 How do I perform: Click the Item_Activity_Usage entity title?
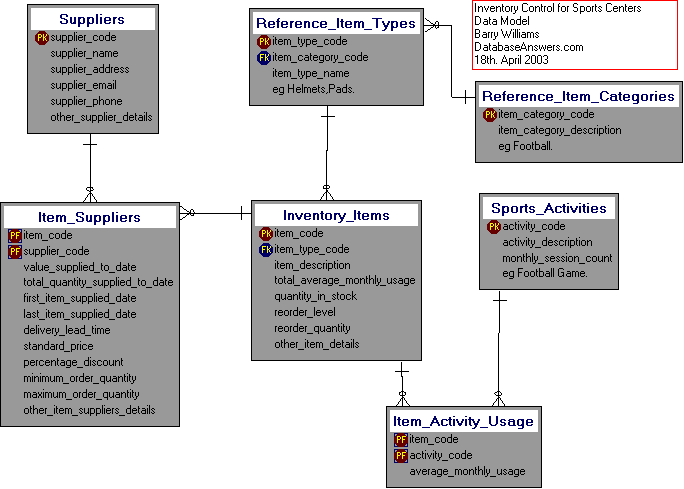(x=463, y=421)
